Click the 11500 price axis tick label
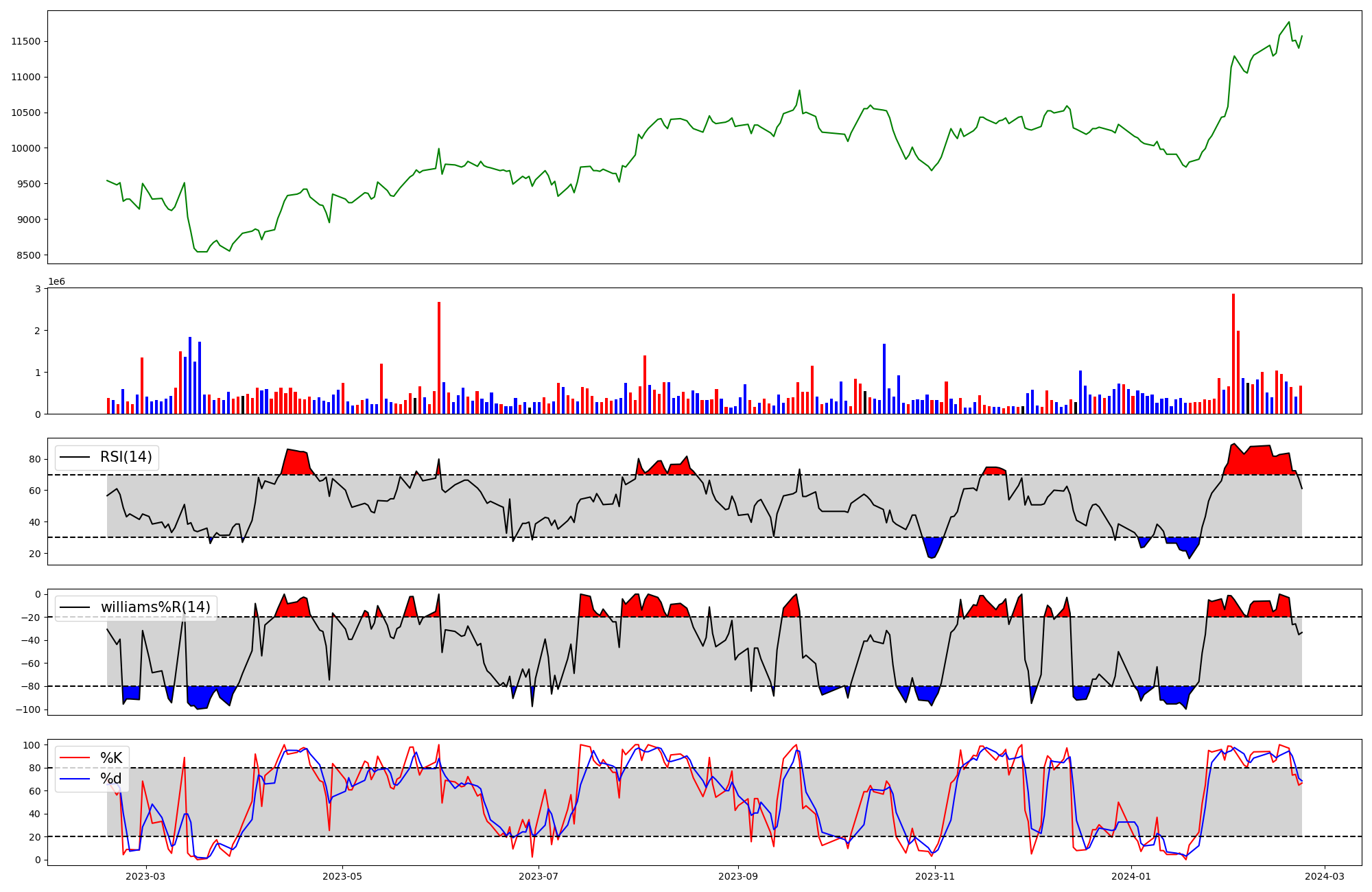Screen dimensions: 1372x892 tap(25, 41)
